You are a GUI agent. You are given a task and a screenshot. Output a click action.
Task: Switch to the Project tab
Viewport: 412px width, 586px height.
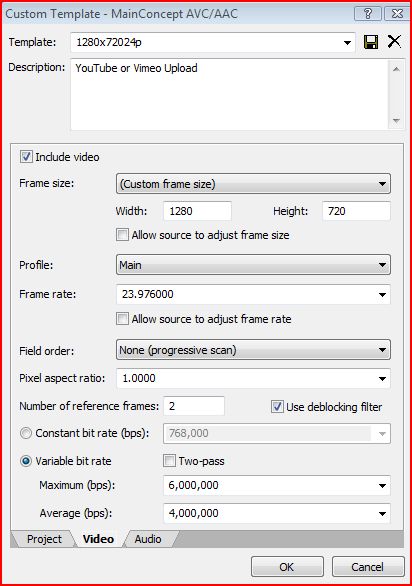click(44, 539)
